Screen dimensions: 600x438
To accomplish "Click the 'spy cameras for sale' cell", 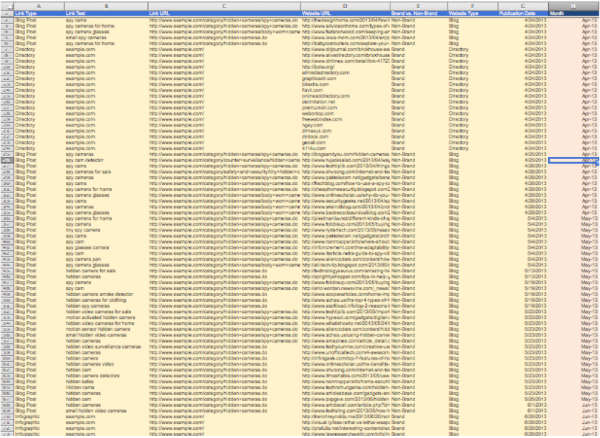I will point(106,172).
